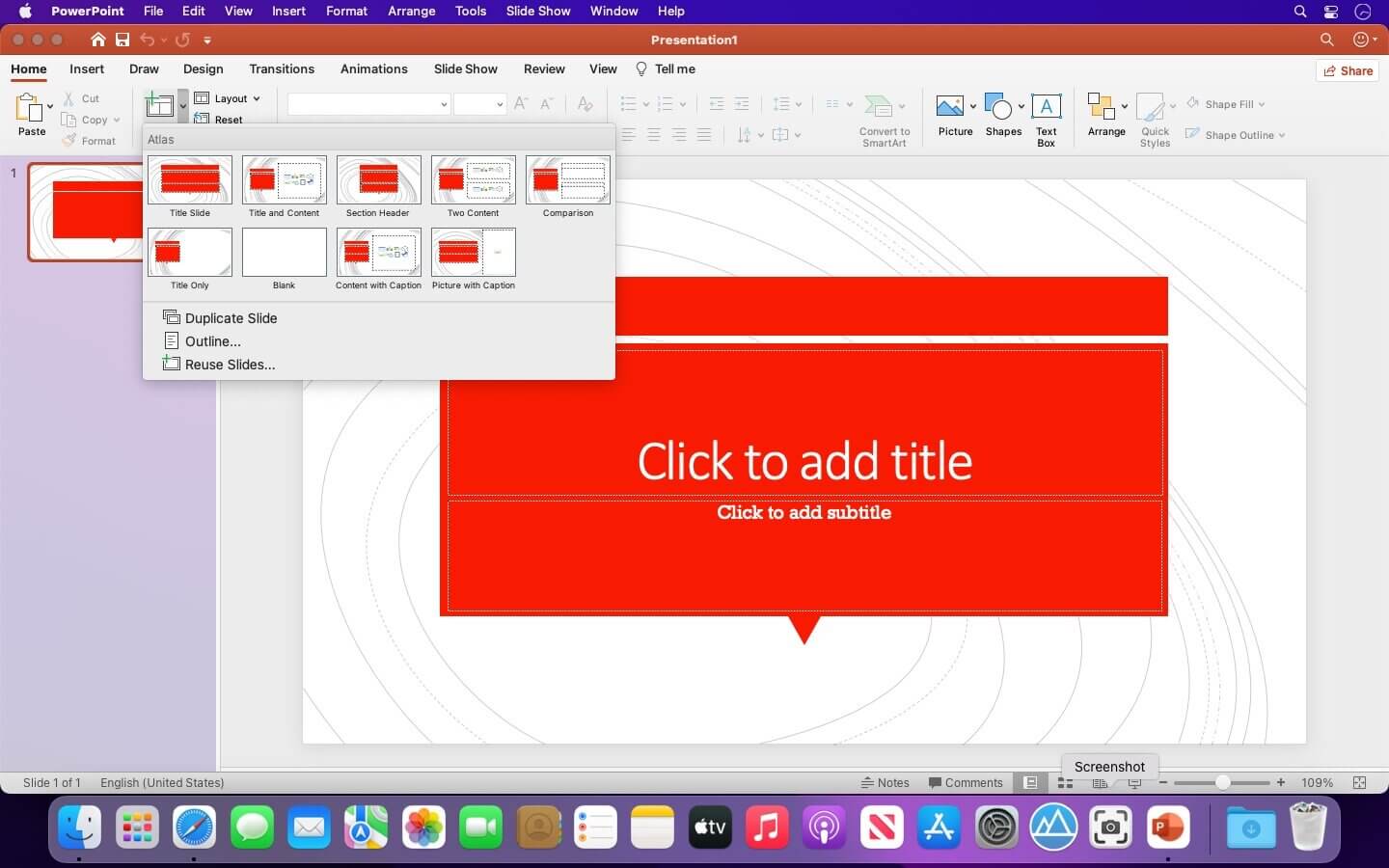Switch to Normal view in status bar
The height and width of the screenshot is (868, 1389).
(1029, 783)
